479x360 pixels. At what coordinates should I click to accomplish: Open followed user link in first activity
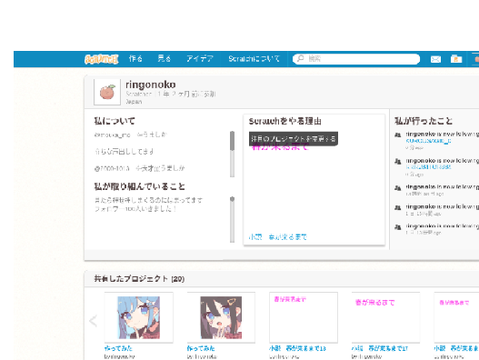coord(428,141)
